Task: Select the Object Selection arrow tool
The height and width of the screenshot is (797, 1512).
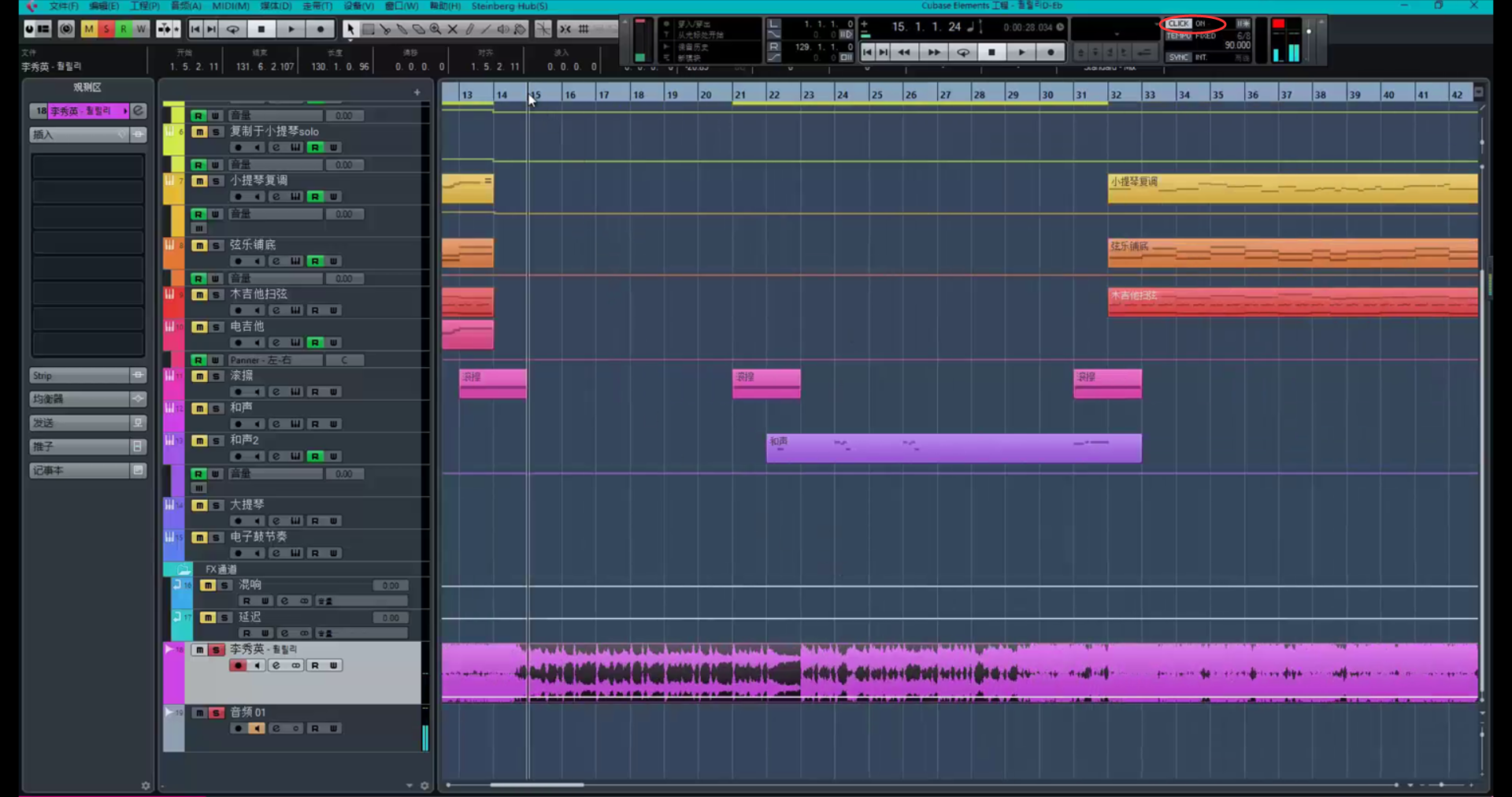Action: tap(350, 29)
